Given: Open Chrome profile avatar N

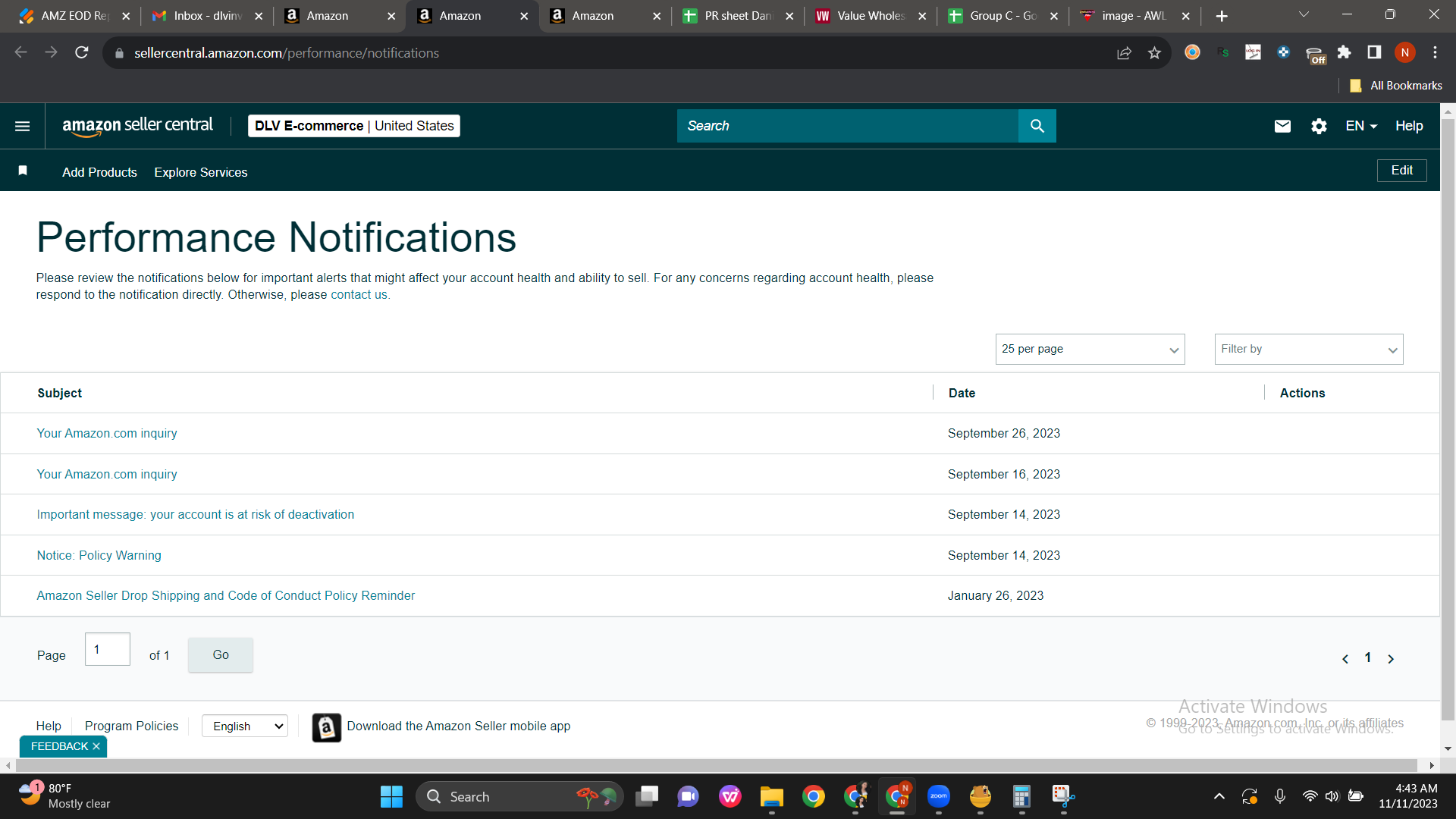Looking at the screenshot, I should tap(1405, 52).
